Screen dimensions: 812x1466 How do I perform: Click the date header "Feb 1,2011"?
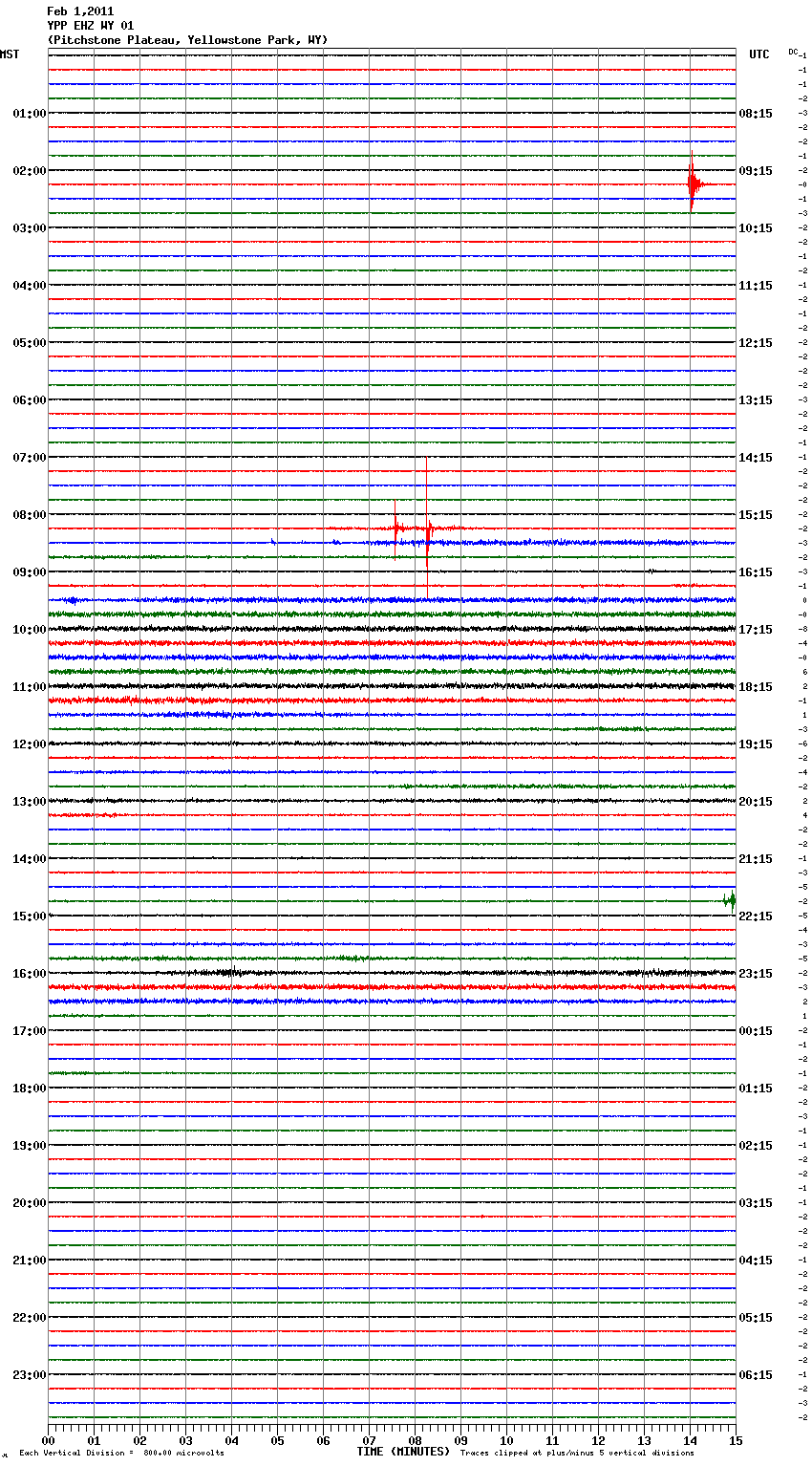pos(80,11)
